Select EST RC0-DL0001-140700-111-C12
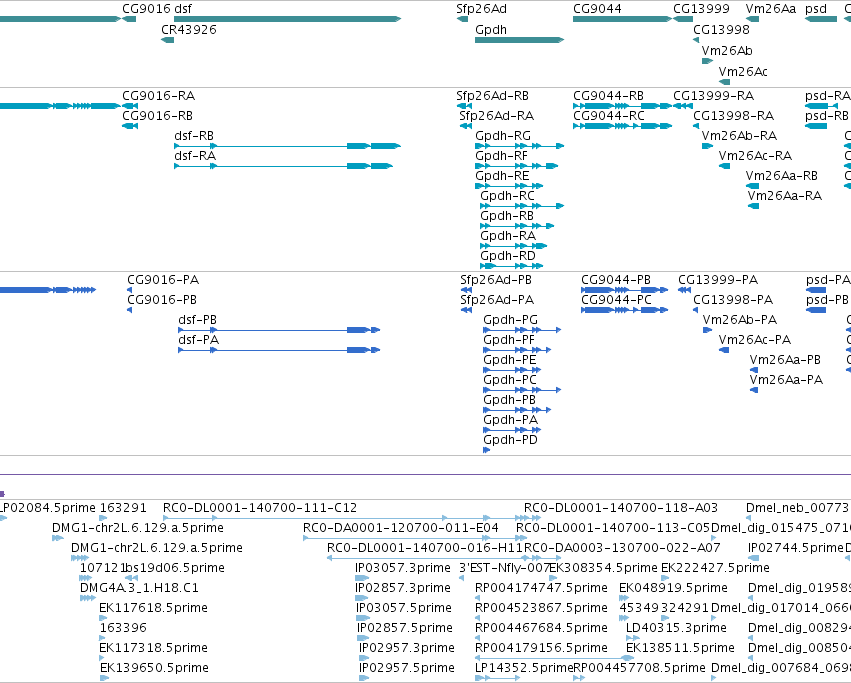851x683 pixels. click(x=260, y=508)
